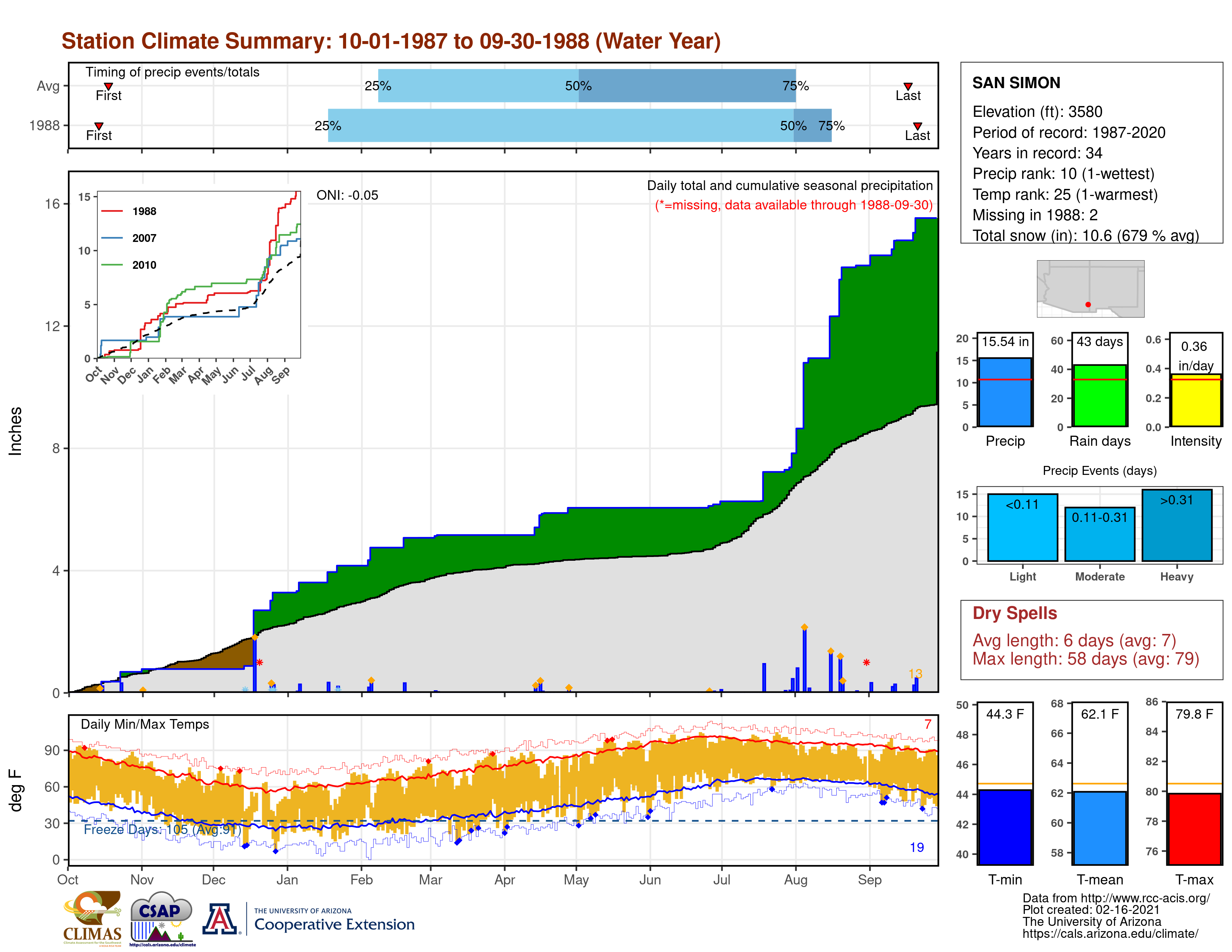Click the University of Arizona A logo
1232x952 pixels.
point(221,919)
